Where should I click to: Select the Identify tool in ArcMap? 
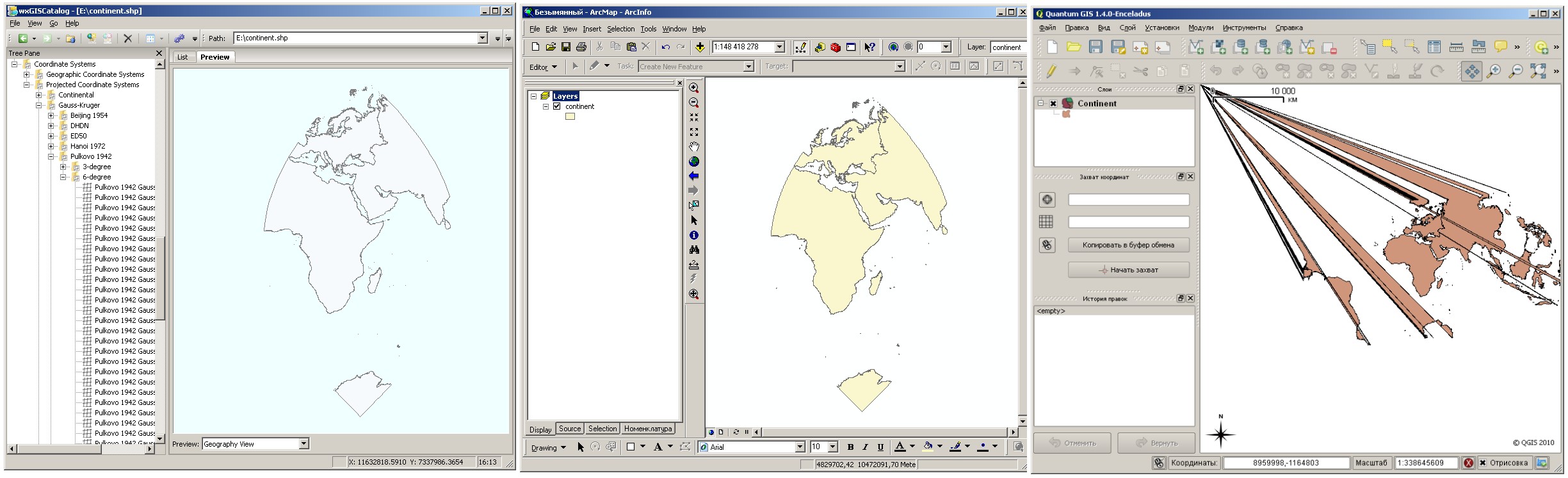coord(694,235)
